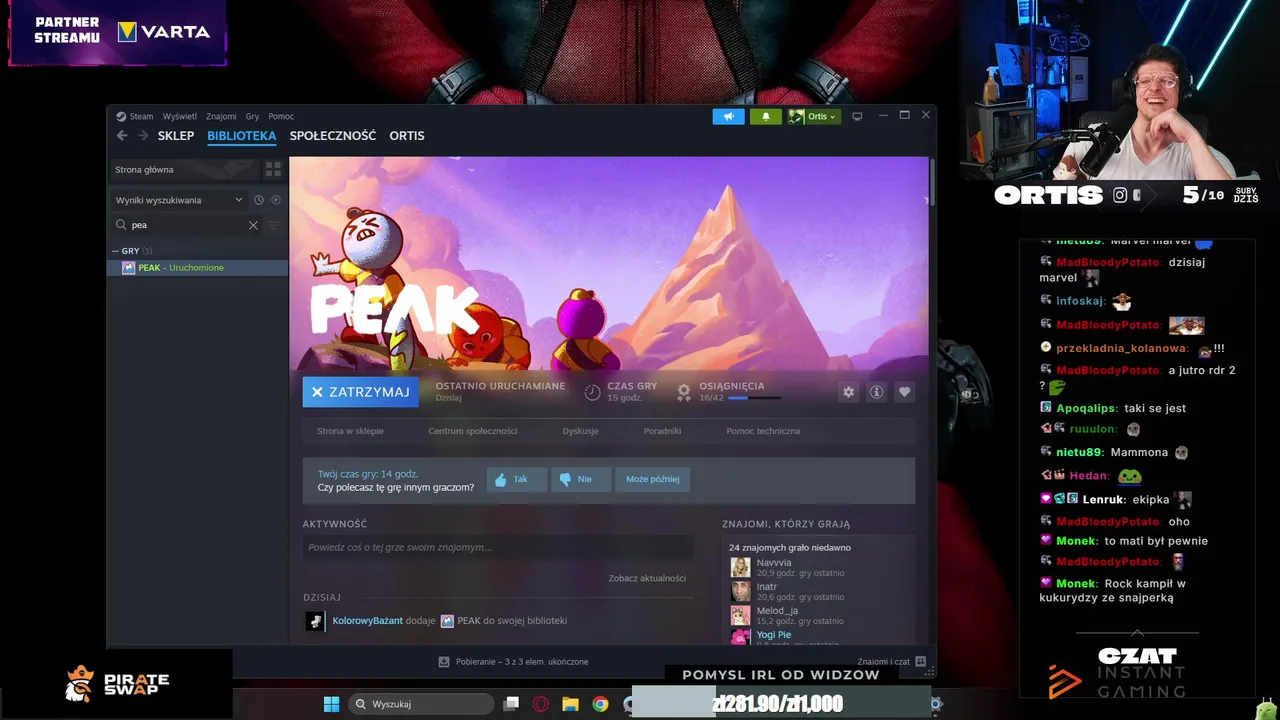Switch to the BIBLIOTEKA tab

(x=242, y=136)
